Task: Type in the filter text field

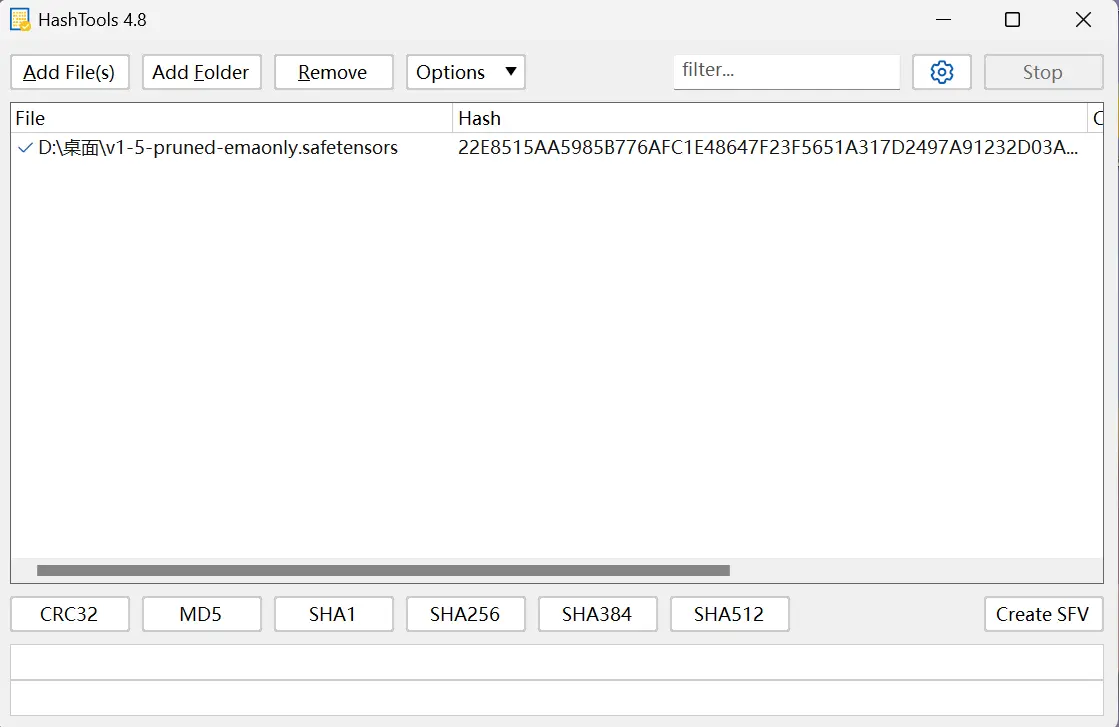Action: click(x=786, y=71)
